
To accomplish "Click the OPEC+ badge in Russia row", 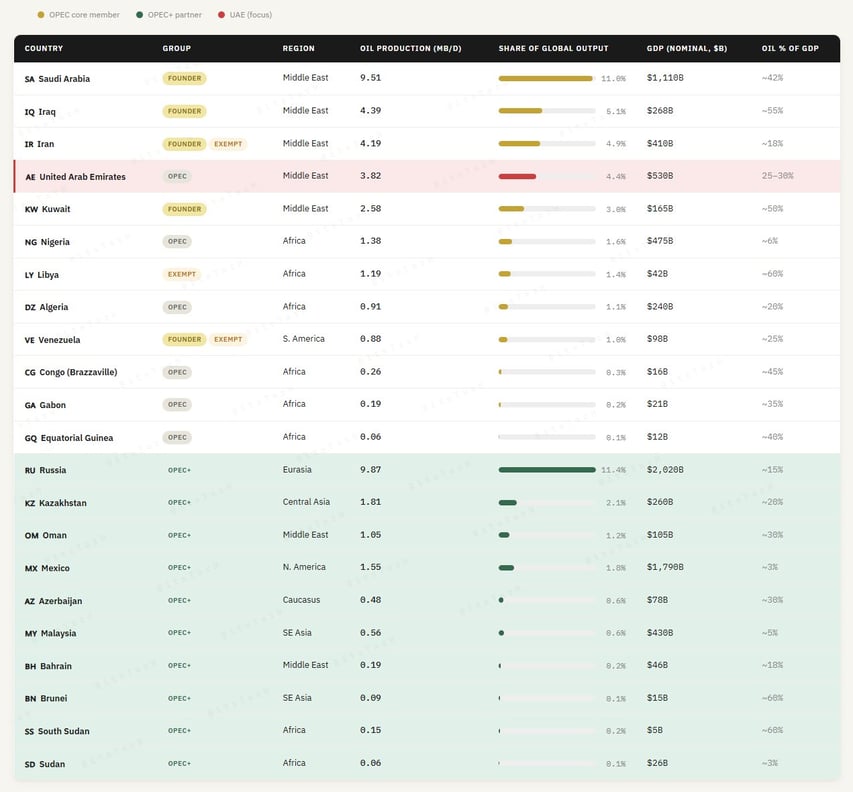I will (x=179, y=470).
